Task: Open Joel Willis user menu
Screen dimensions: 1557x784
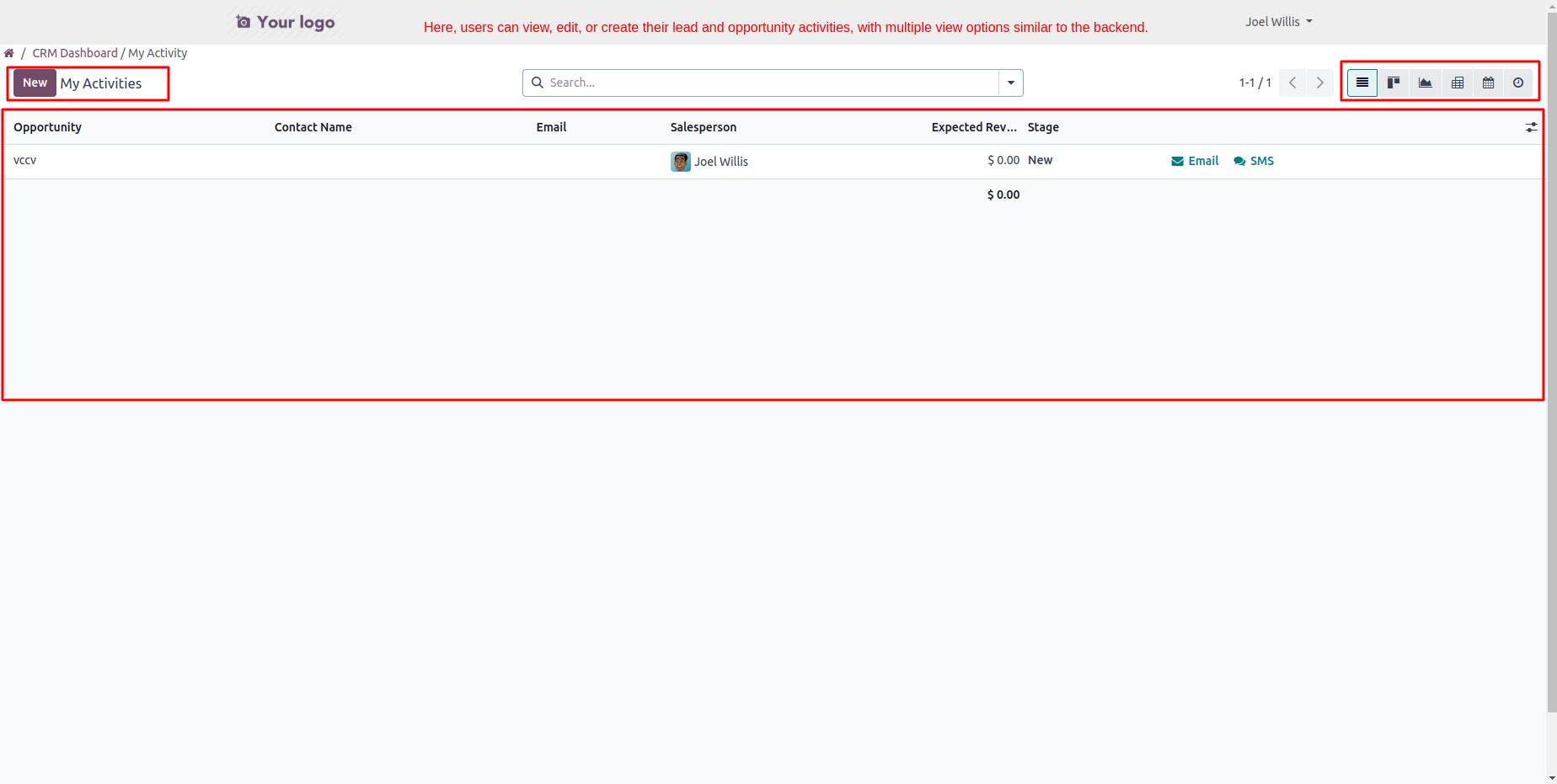Action: coord(1278,22)
